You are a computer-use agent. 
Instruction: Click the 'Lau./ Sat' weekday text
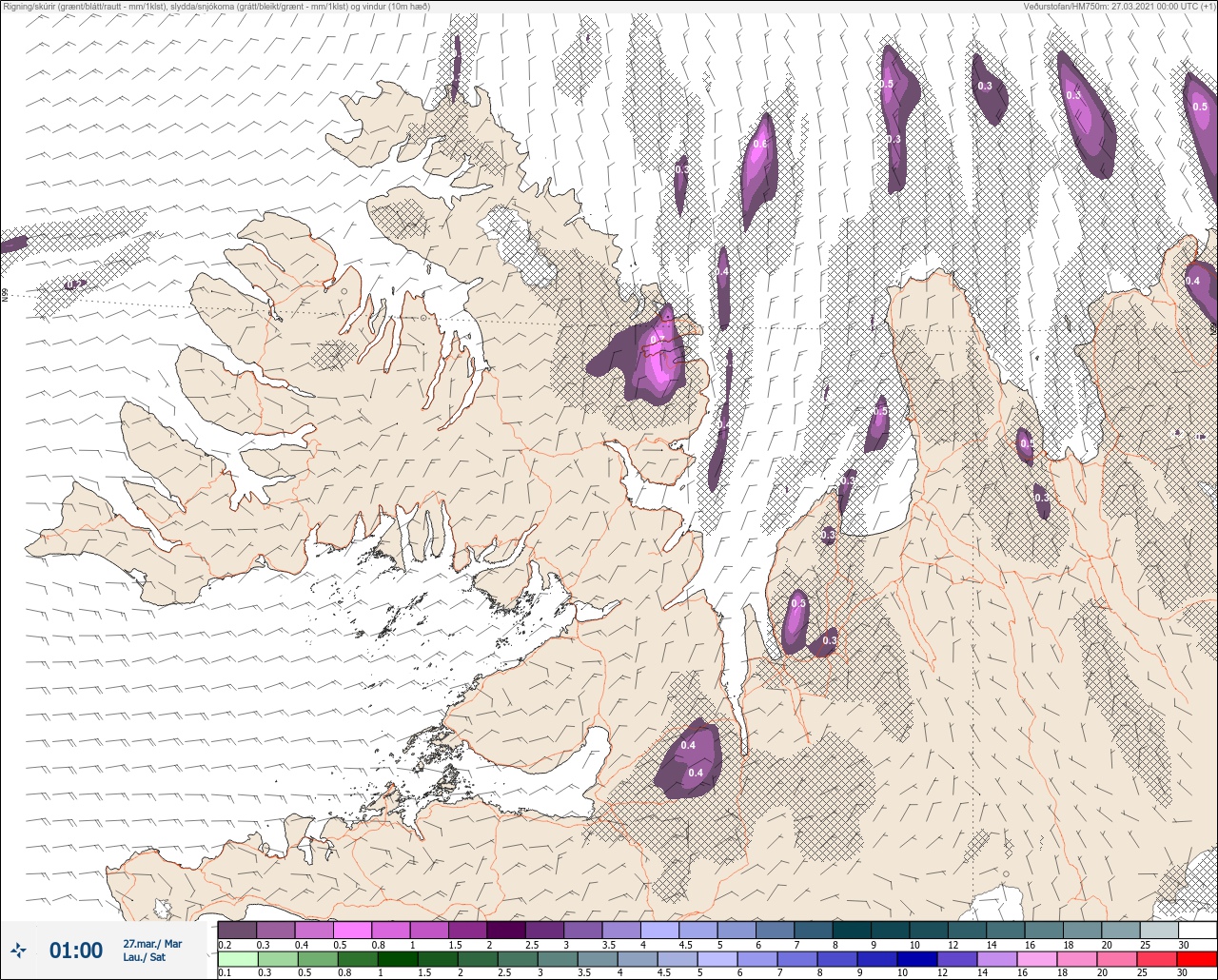click(143, 956)
